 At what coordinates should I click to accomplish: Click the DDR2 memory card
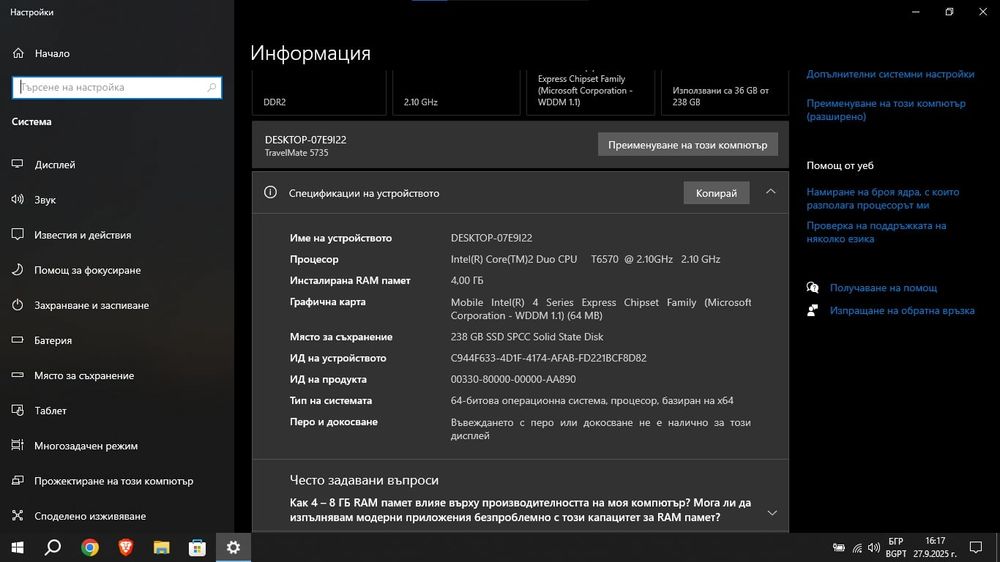[319, 92]
